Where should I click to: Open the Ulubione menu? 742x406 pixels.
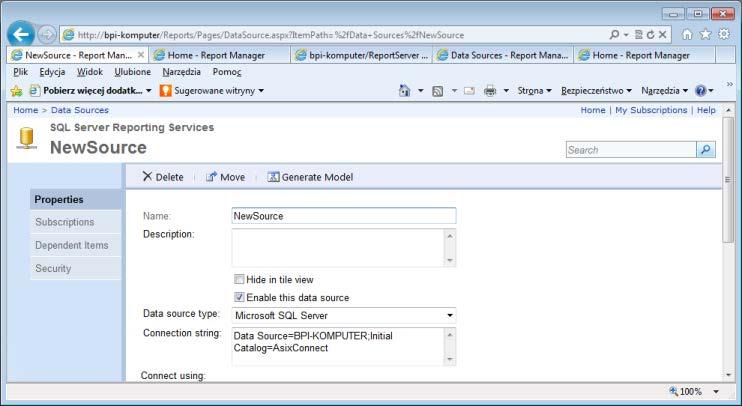point(132,72)
